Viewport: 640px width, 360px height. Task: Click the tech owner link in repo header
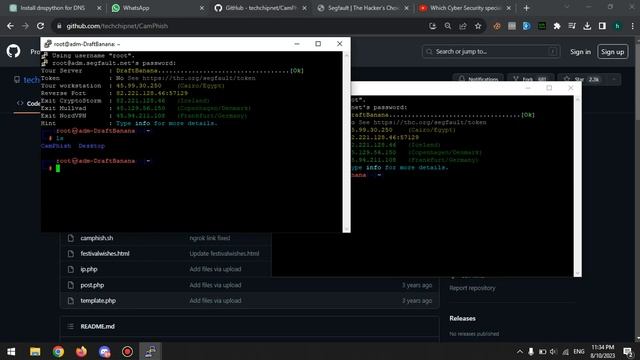click(31, 80)
